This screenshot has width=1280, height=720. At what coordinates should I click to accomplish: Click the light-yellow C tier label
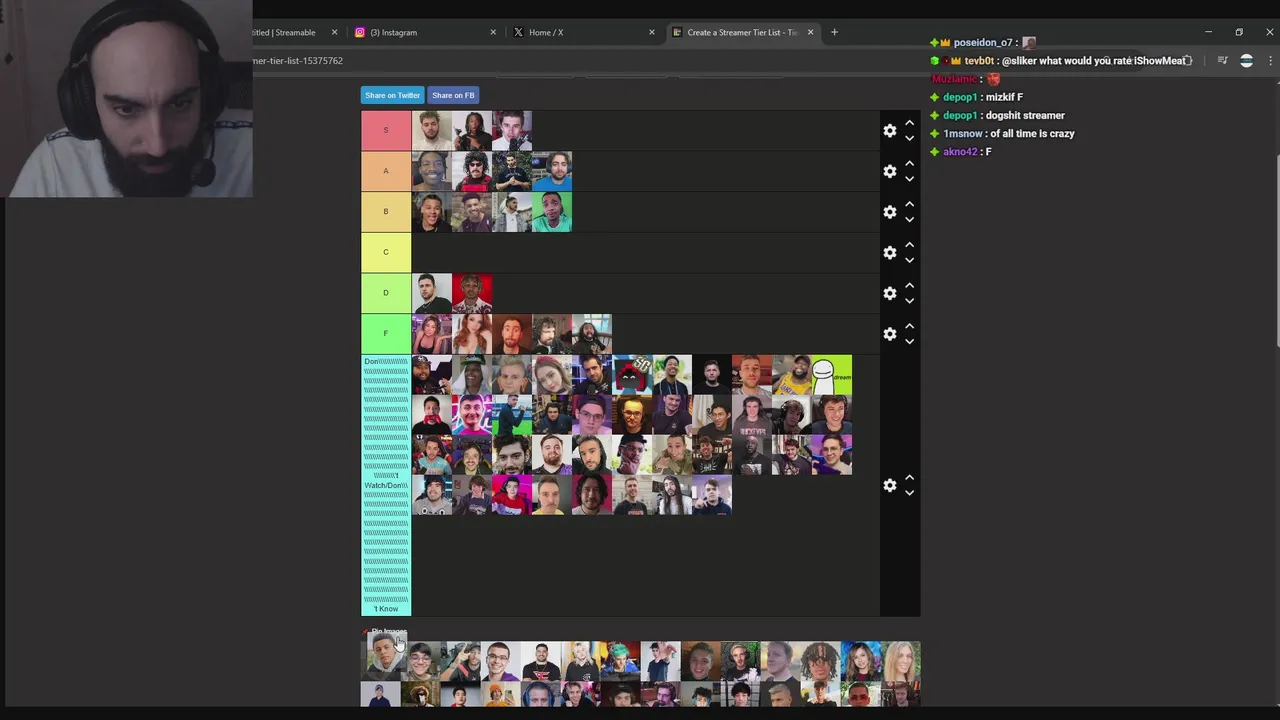(386, 252)
